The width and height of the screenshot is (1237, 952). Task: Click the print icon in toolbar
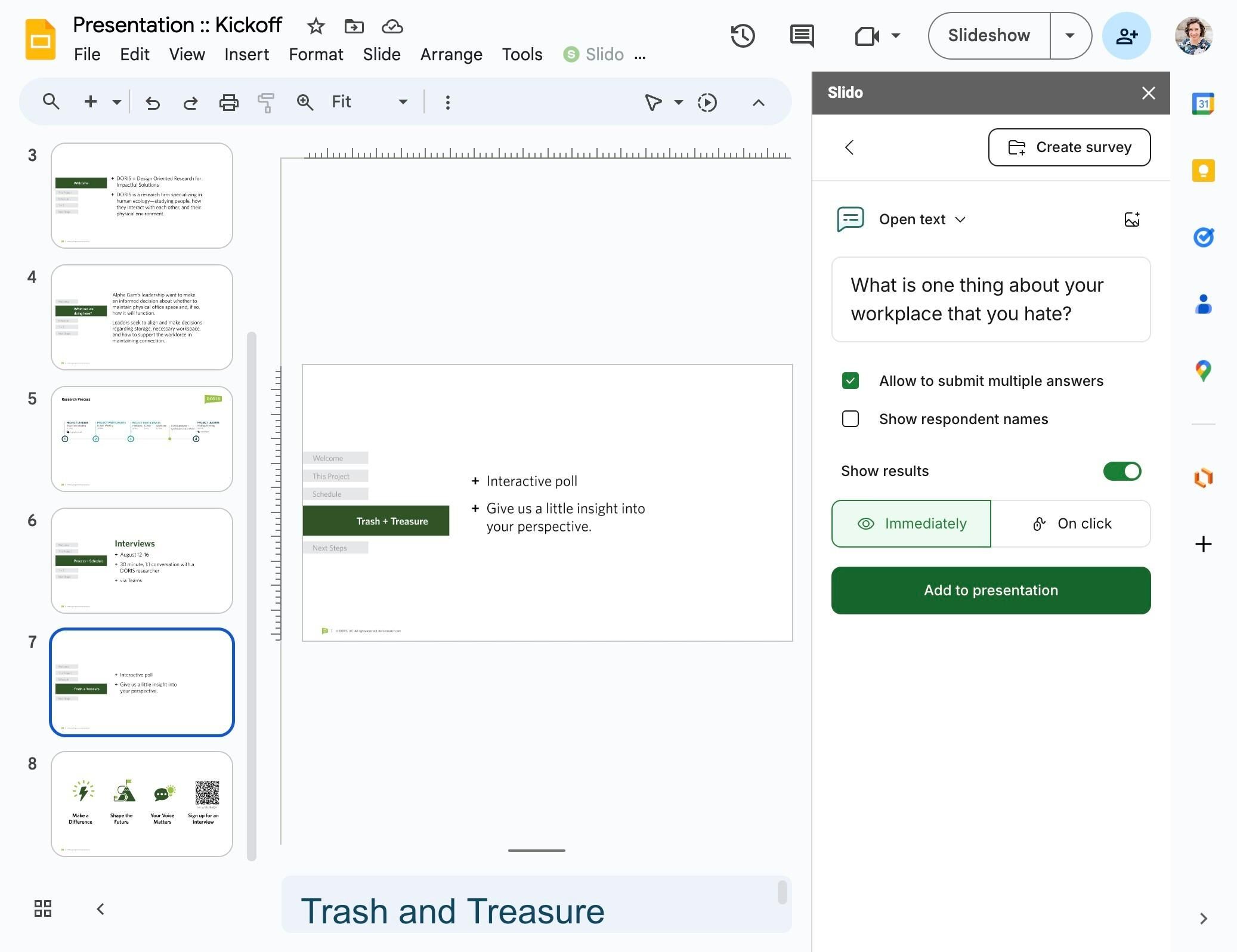tap(228, 103)
